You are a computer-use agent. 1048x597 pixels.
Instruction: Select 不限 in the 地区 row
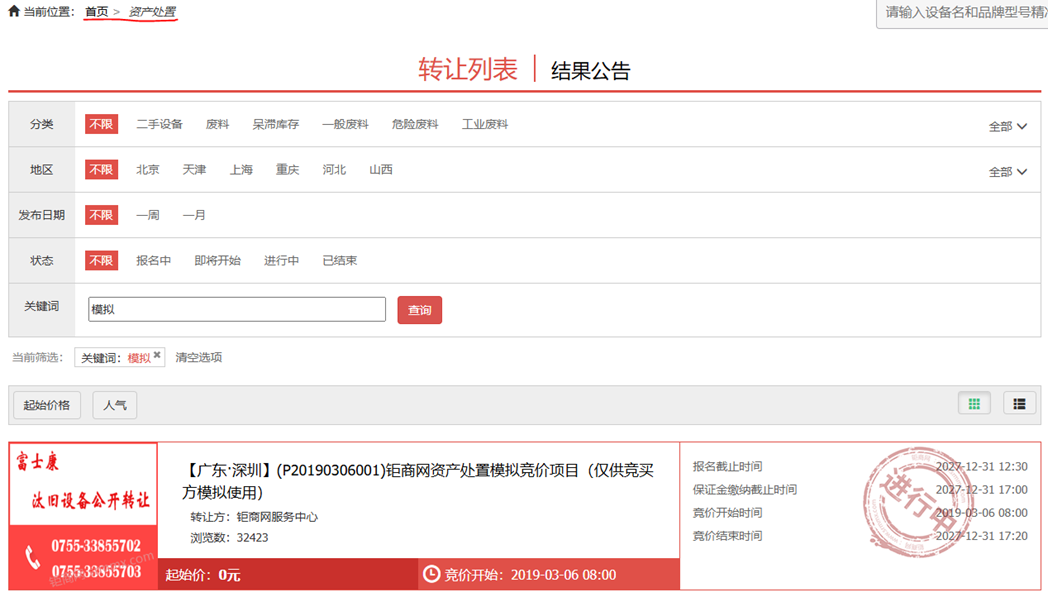coord(102,170)
